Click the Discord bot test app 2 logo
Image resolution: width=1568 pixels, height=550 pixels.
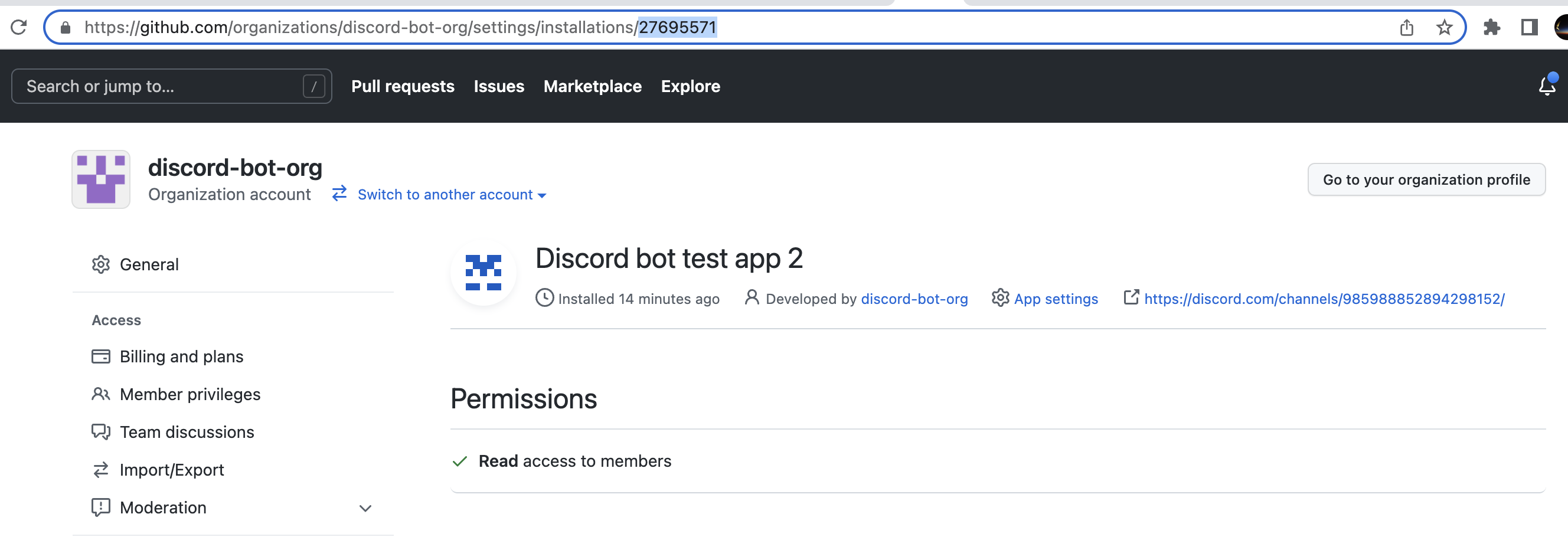[x=484, y=272]
